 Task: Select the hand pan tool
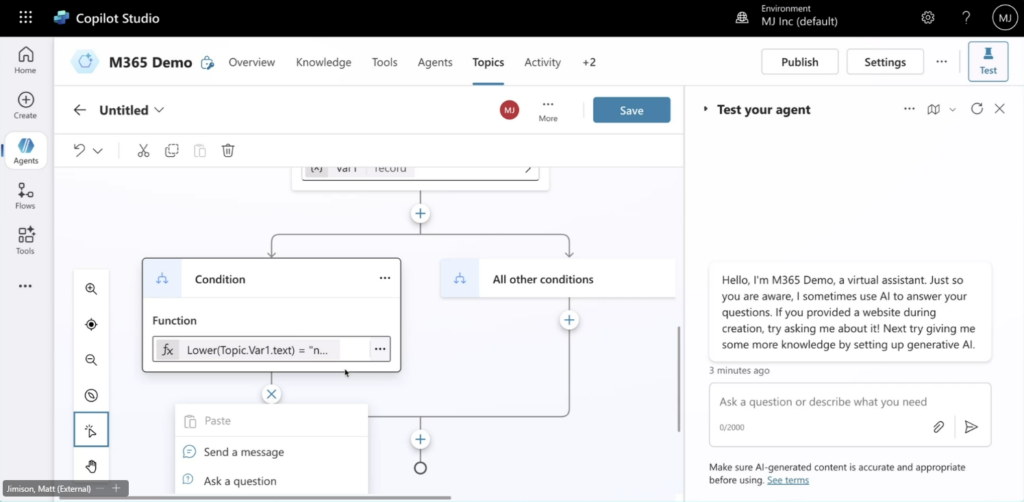click(91, 465)
